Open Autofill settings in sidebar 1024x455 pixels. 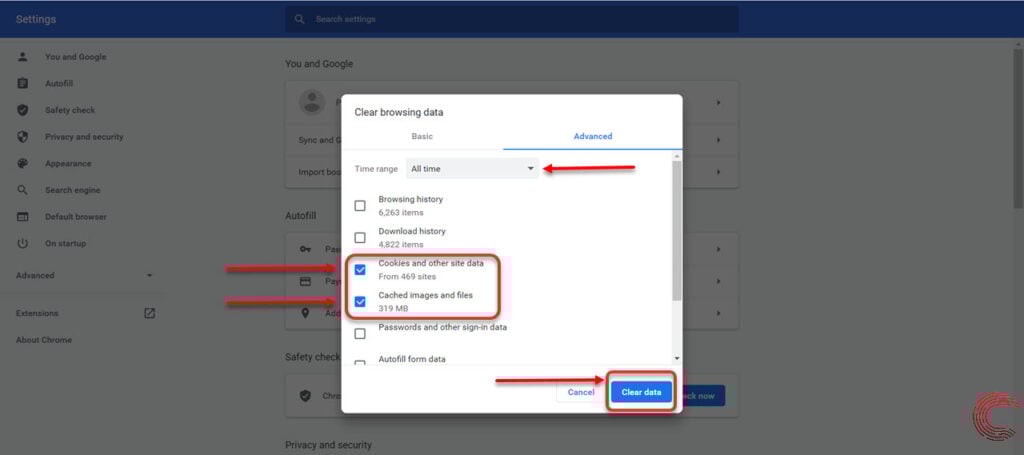[x=59, y=84]
